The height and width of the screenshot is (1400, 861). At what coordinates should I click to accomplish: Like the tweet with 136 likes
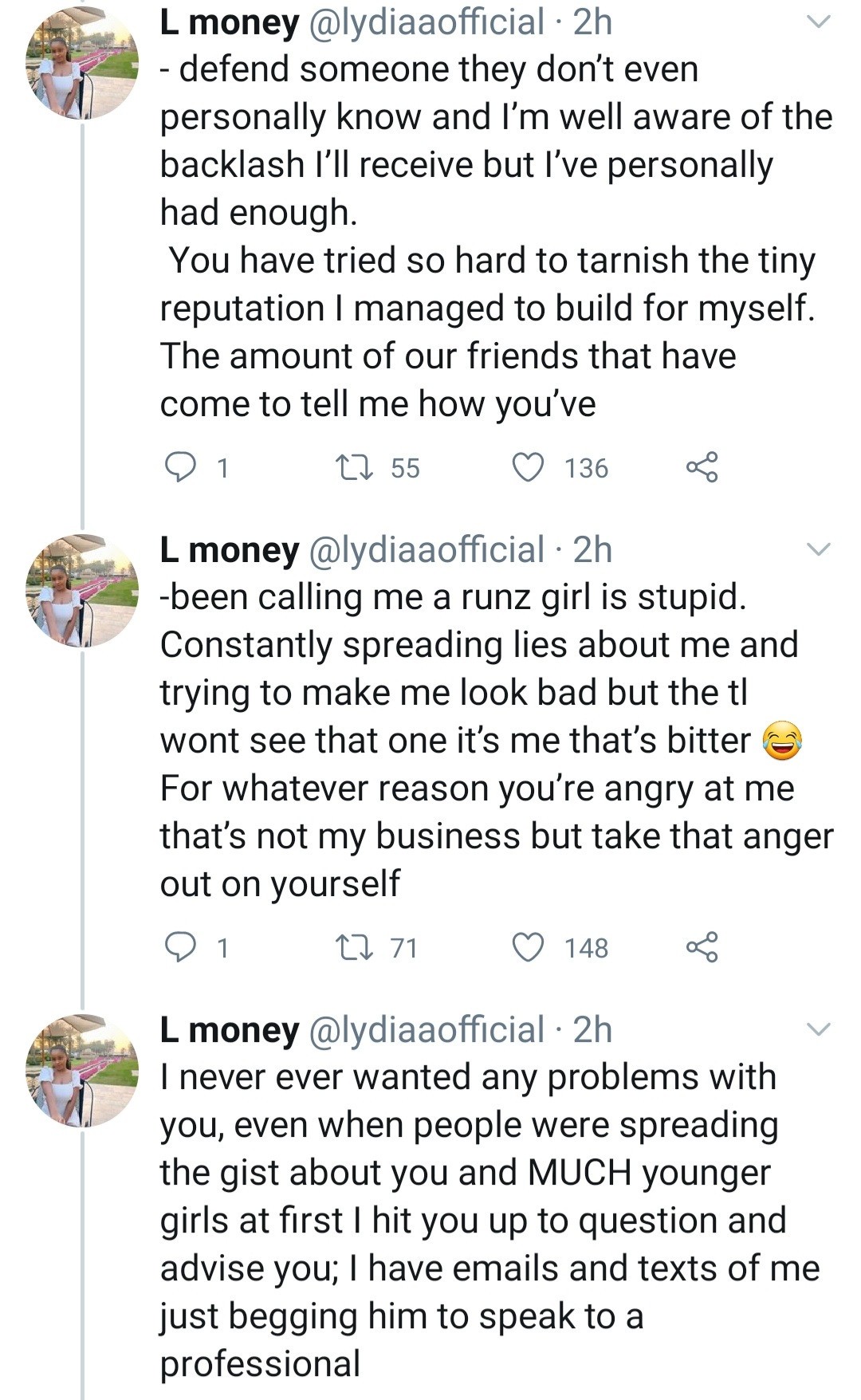click(528, 467)
